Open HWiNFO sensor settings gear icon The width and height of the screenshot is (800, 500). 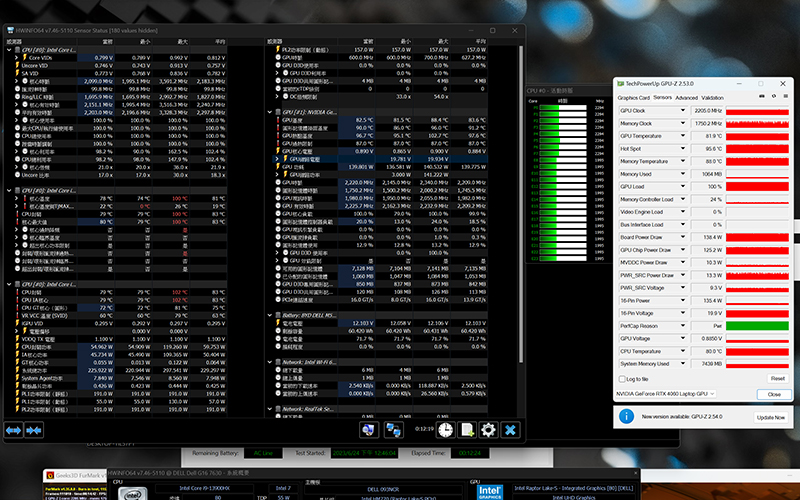click(x=488, y=430)
